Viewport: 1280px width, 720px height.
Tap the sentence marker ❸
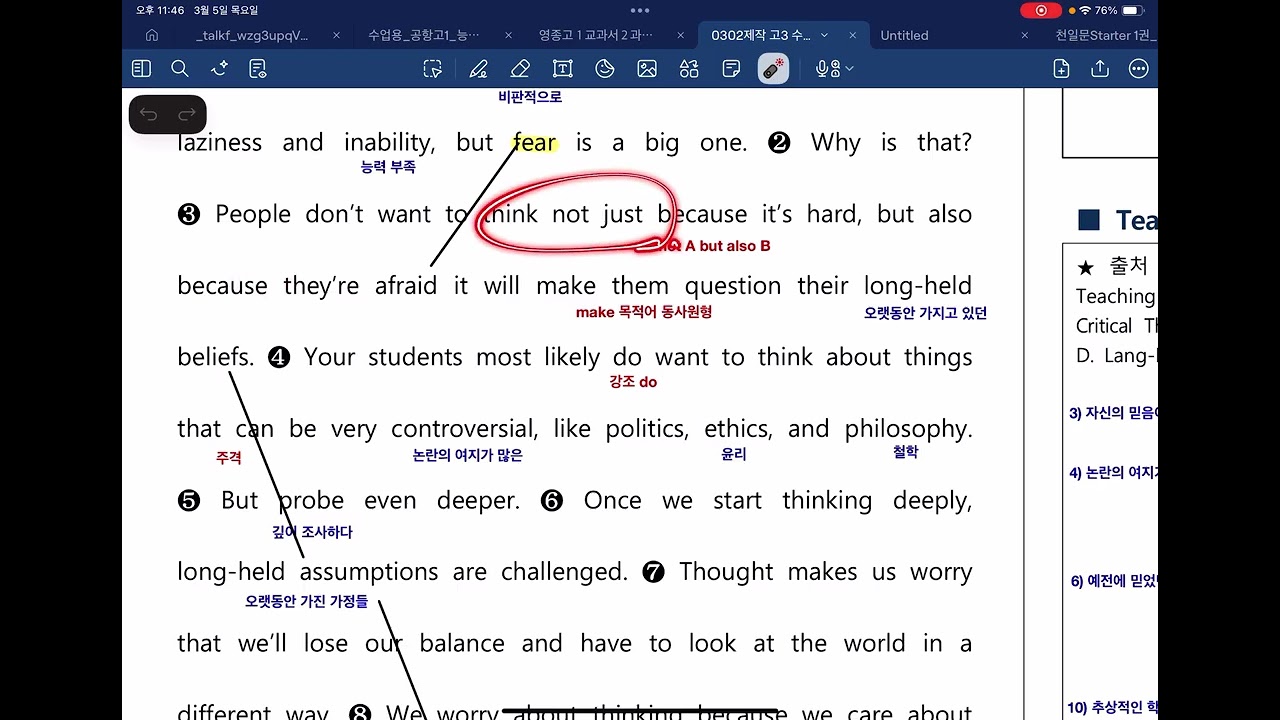189,215
